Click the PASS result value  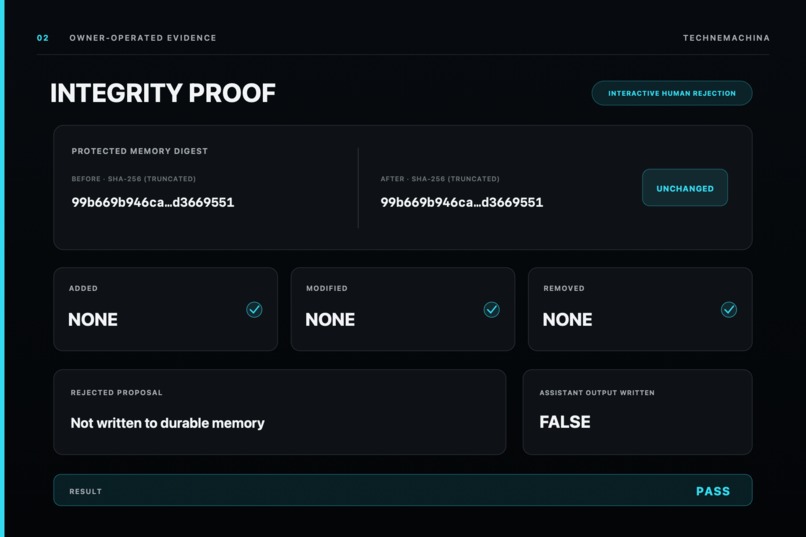(x=712, y=491)
